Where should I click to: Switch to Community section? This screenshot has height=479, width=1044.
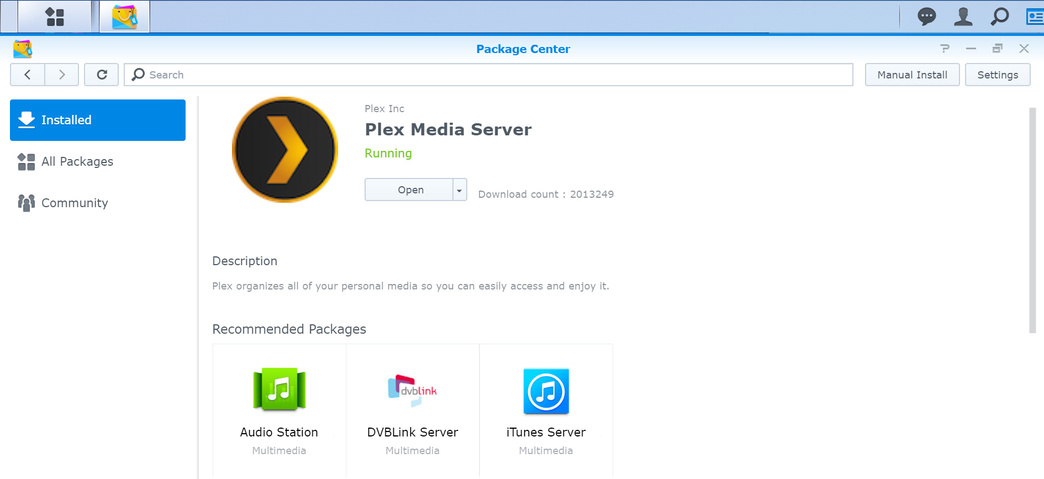click(98, 203)
